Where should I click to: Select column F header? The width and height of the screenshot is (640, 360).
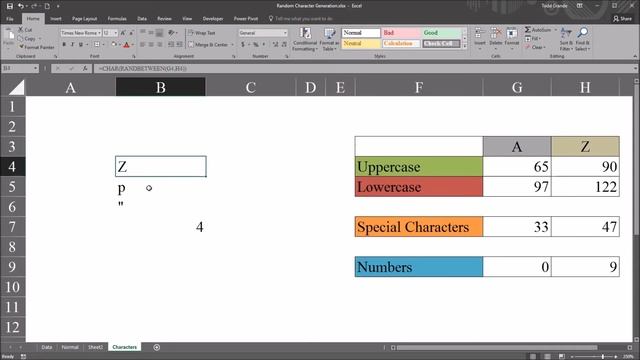pos(419,87)
